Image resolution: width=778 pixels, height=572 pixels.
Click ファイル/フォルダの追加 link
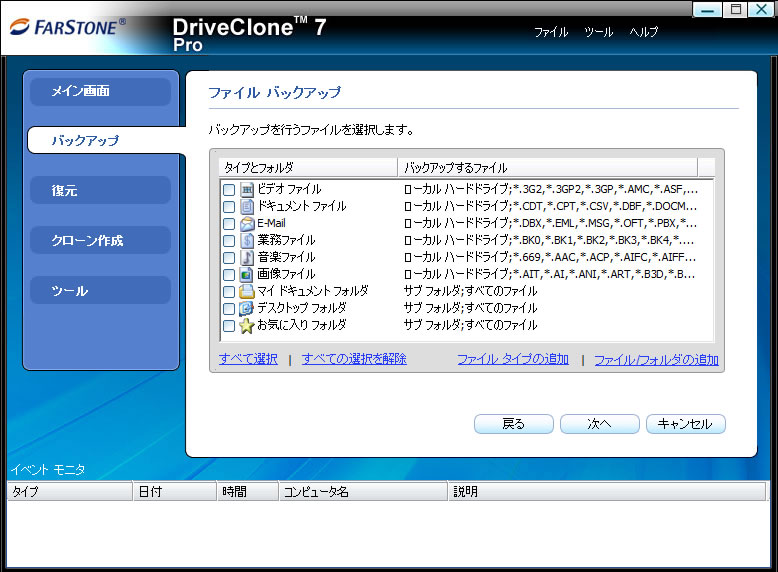(x=656, y=360)
